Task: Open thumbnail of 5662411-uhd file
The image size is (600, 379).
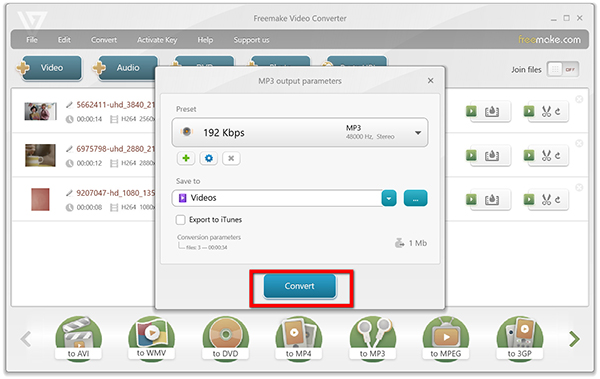Action: 40,111
